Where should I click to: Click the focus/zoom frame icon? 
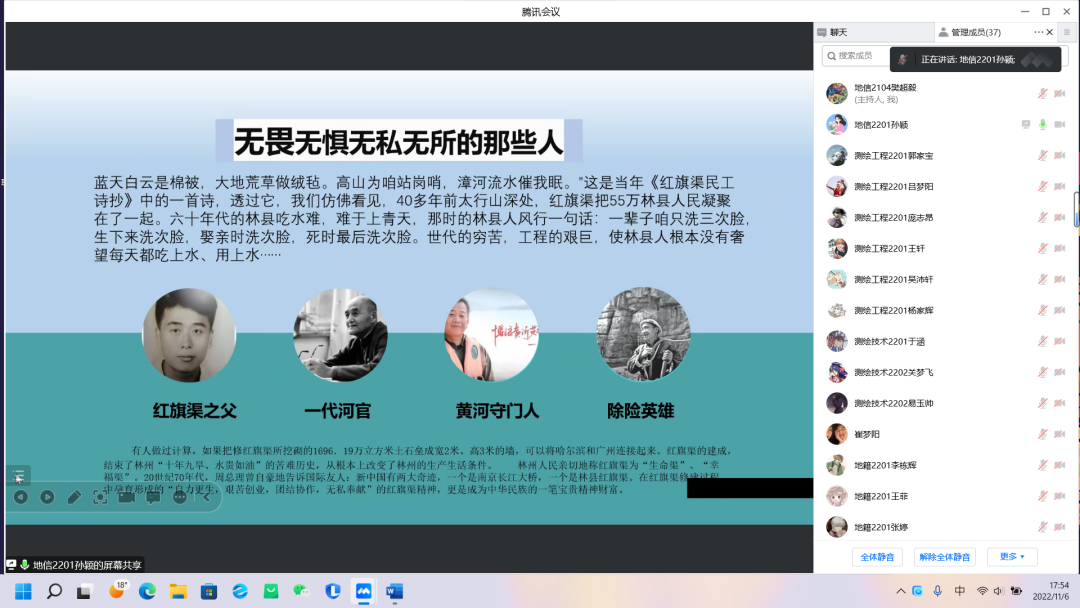point(100,497)
